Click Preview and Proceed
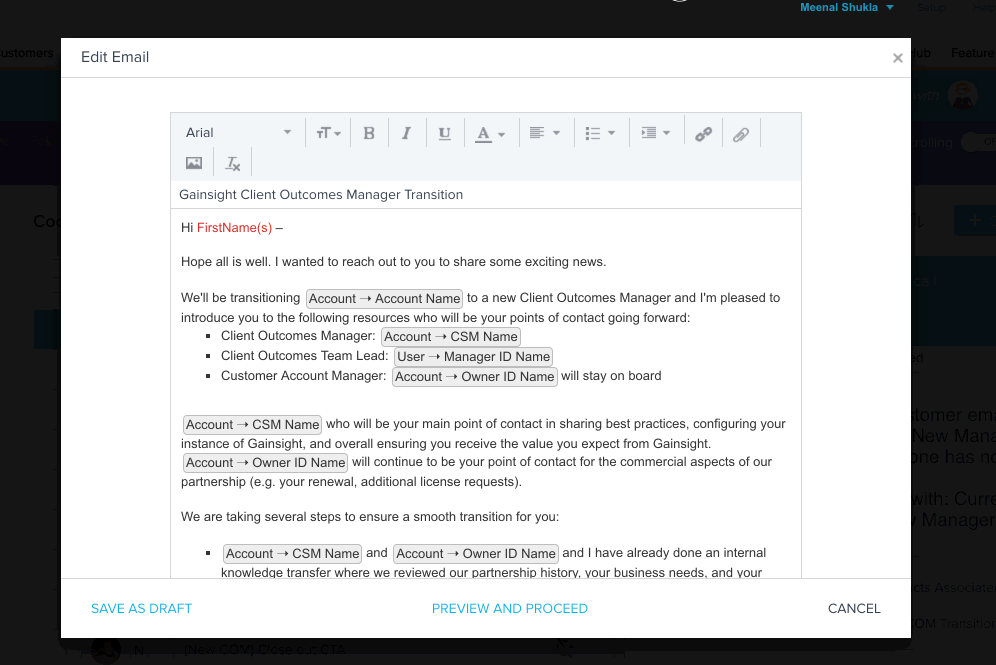The height and width of the screenshot is (665, 996). (509, 608)
